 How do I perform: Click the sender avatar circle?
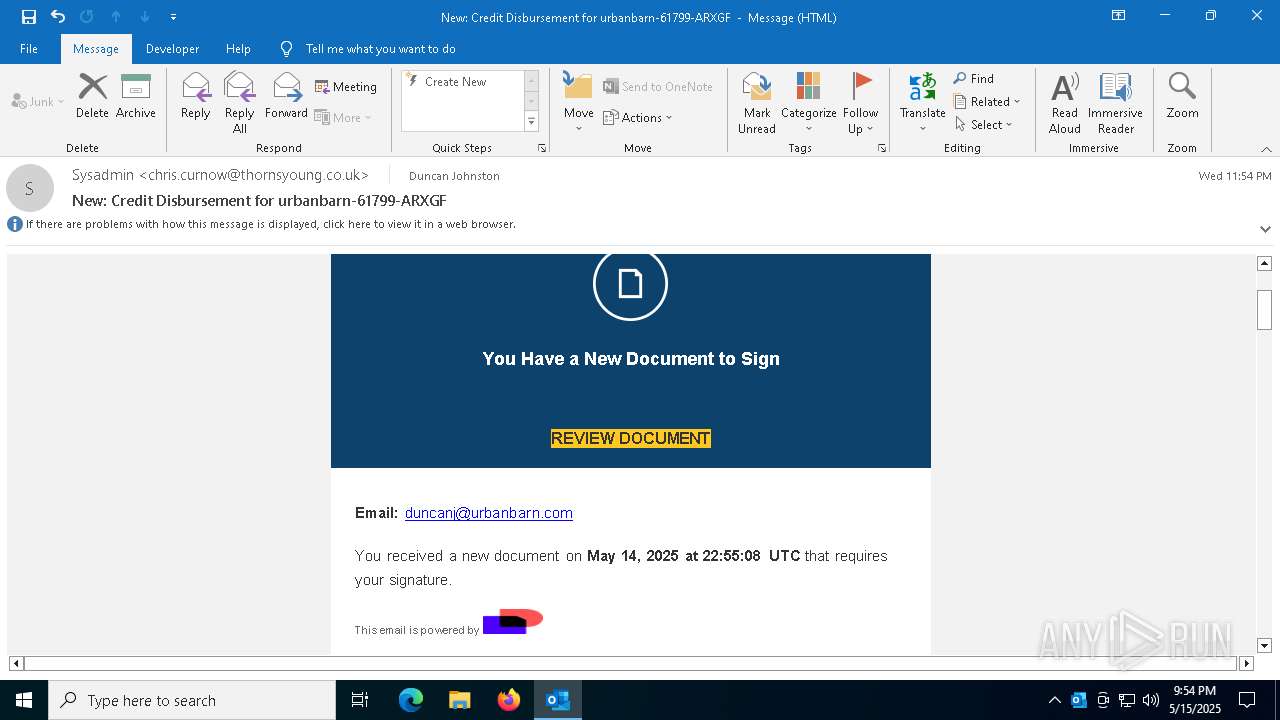pos(30,188)
